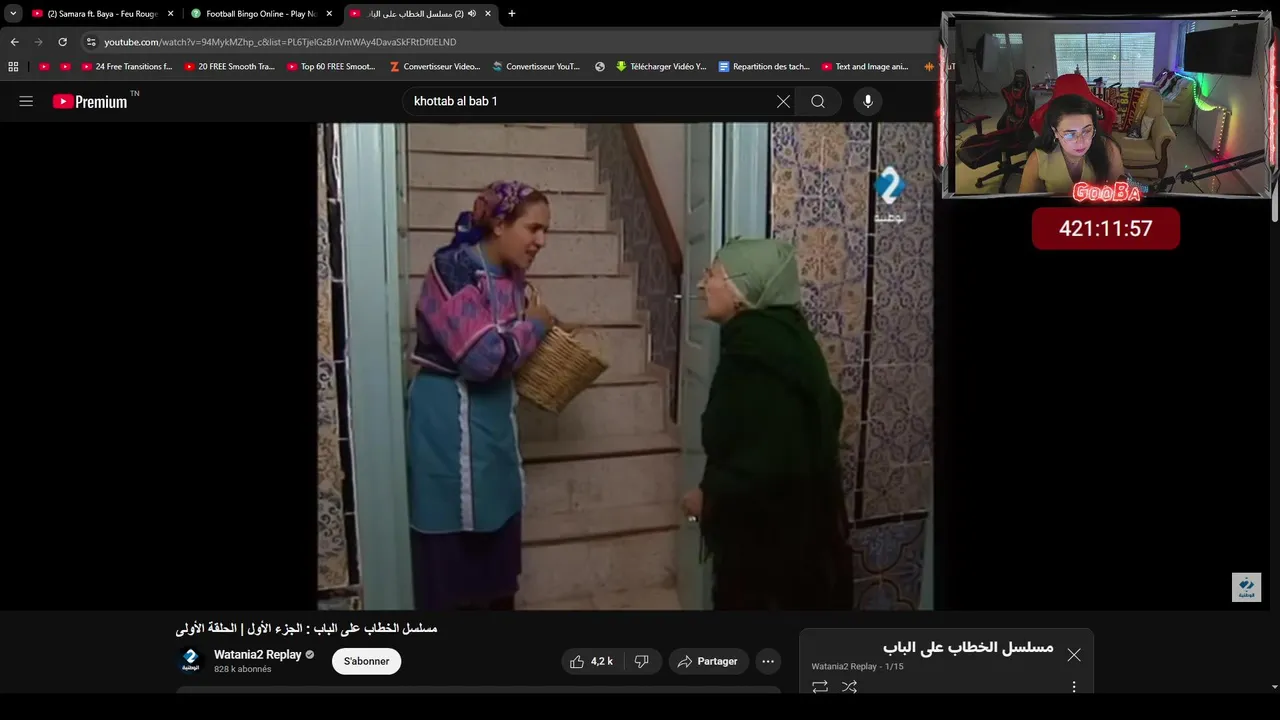1280x720 pixels.
Task: Go forward in browser history
Action: [x=38, y=42]
